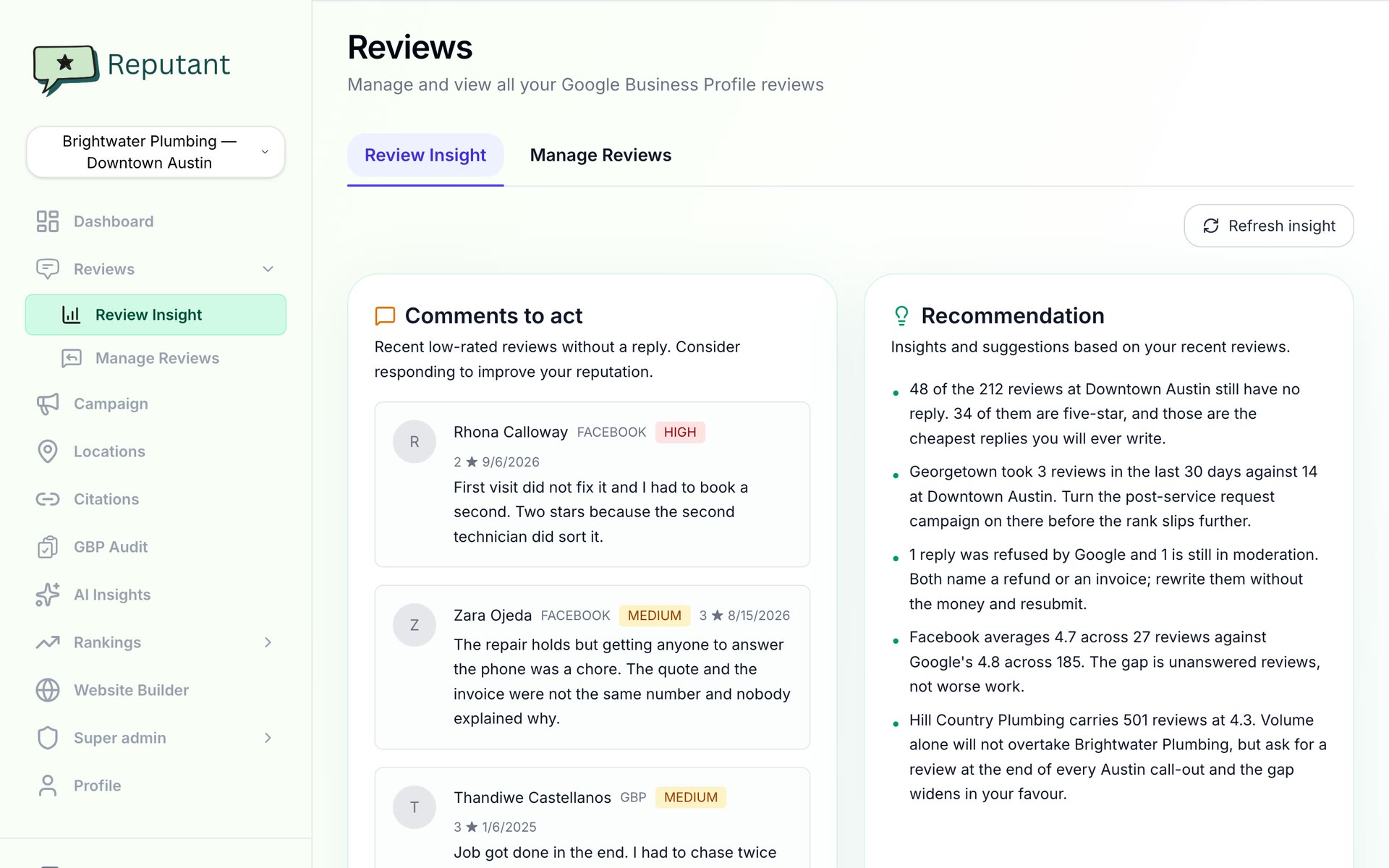Click the Rankings trend arrow icon
The image size is (1389, 868).
[48, 642]
